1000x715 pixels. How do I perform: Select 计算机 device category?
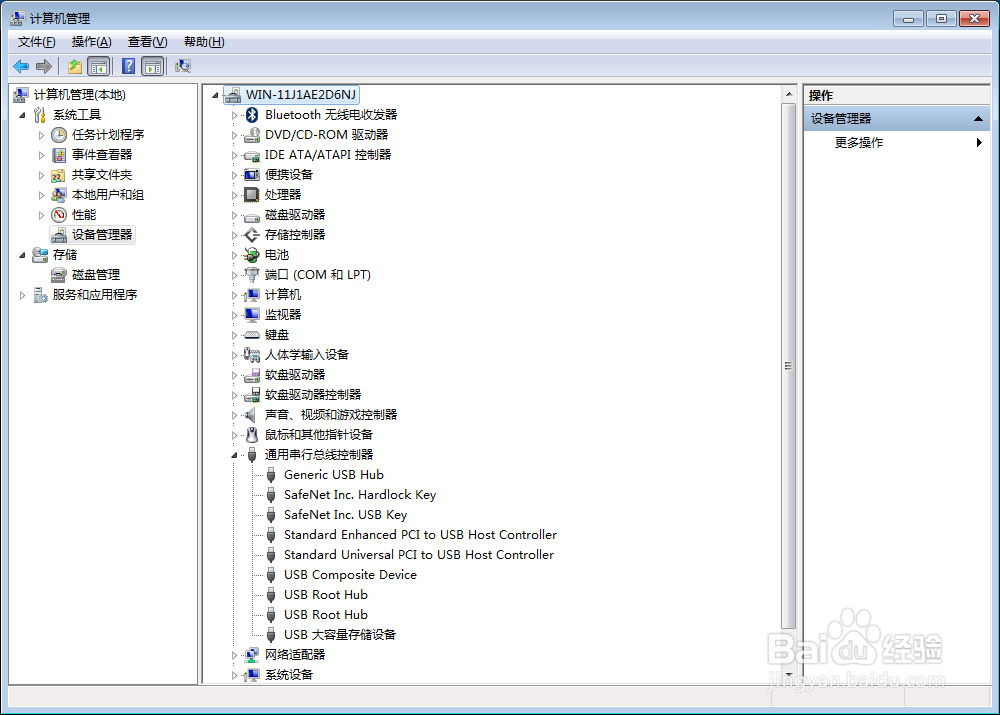tap(283, 295)
